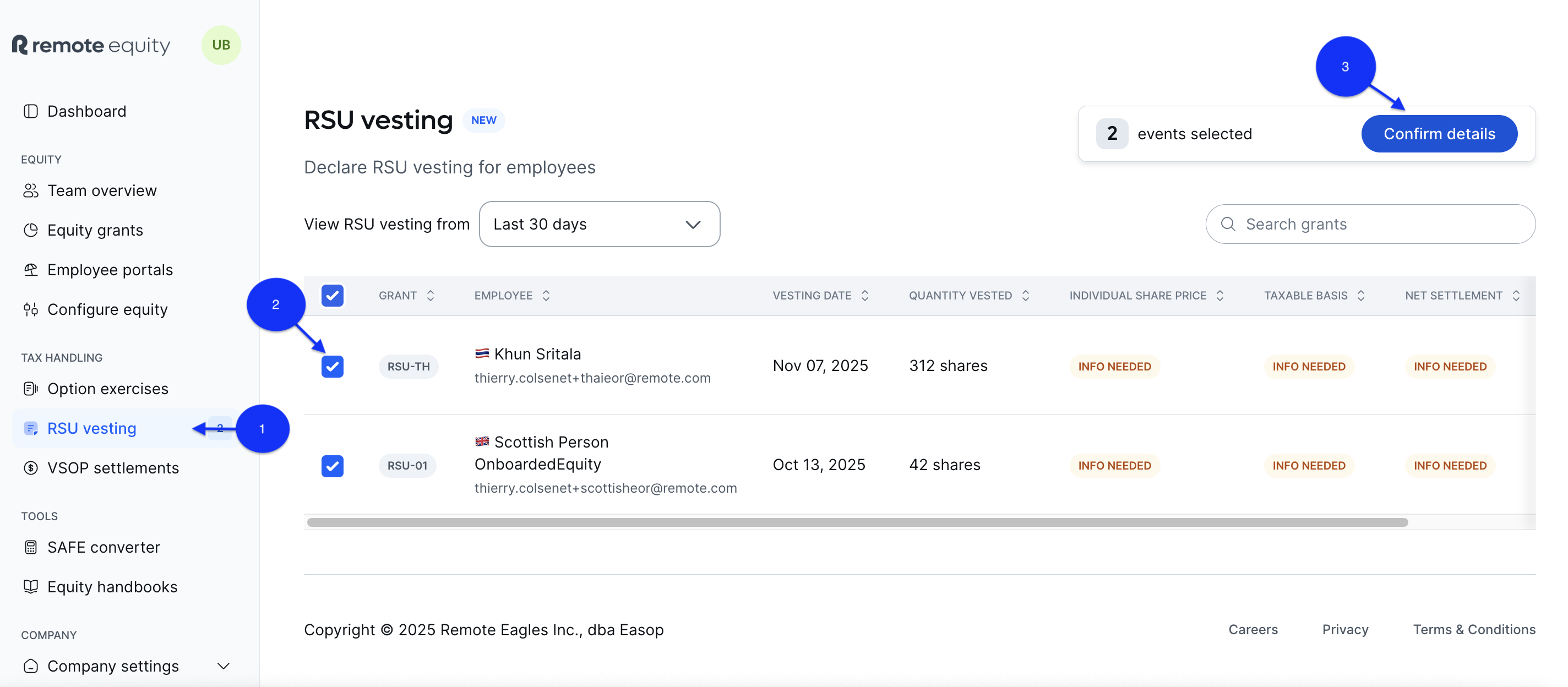Click Info Needed share price for Khun Sritala
This screenshot has width=1568, height=687.
point(1114,366)
